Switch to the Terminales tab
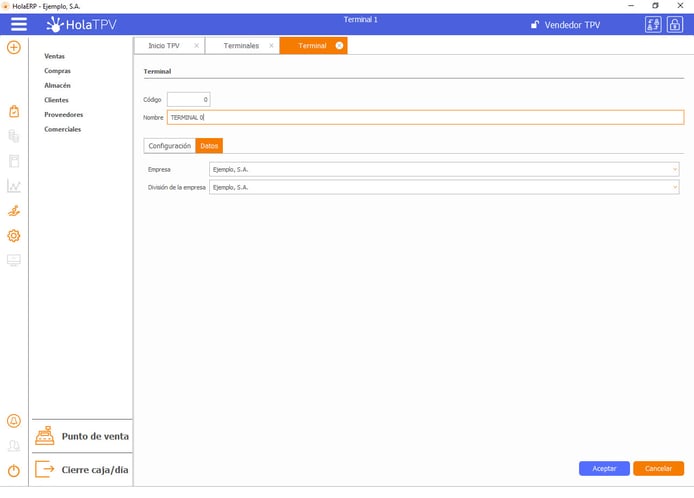Viewport: 694px width, 498px height. point(241,46)
